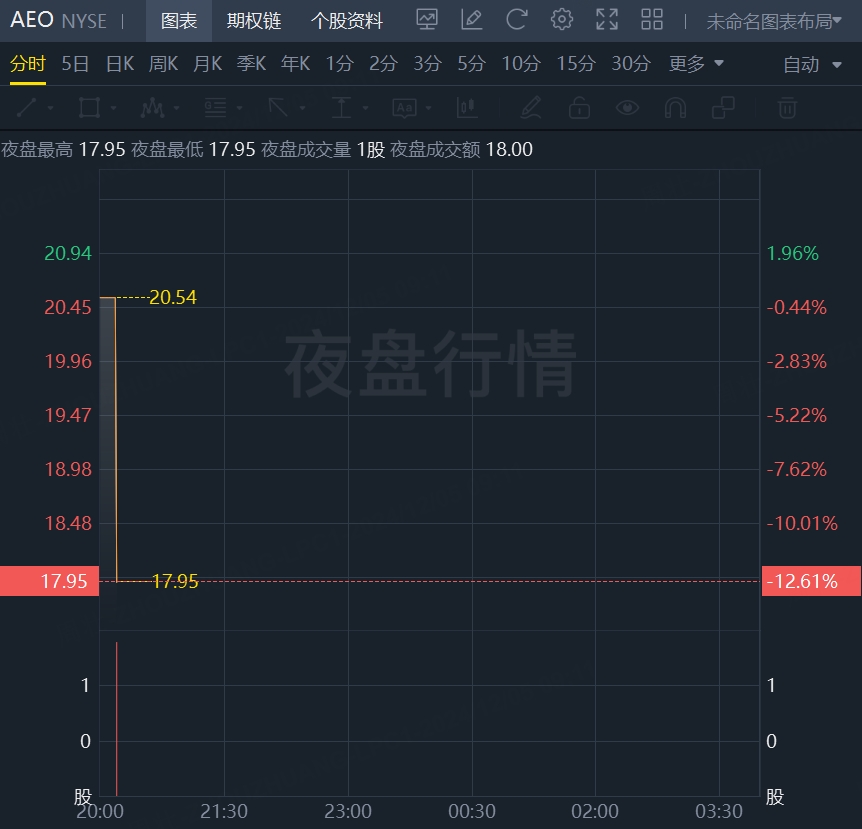Select the vertical measure tool
This screenshot has height=829, width=862.
(x=341, y=108)
